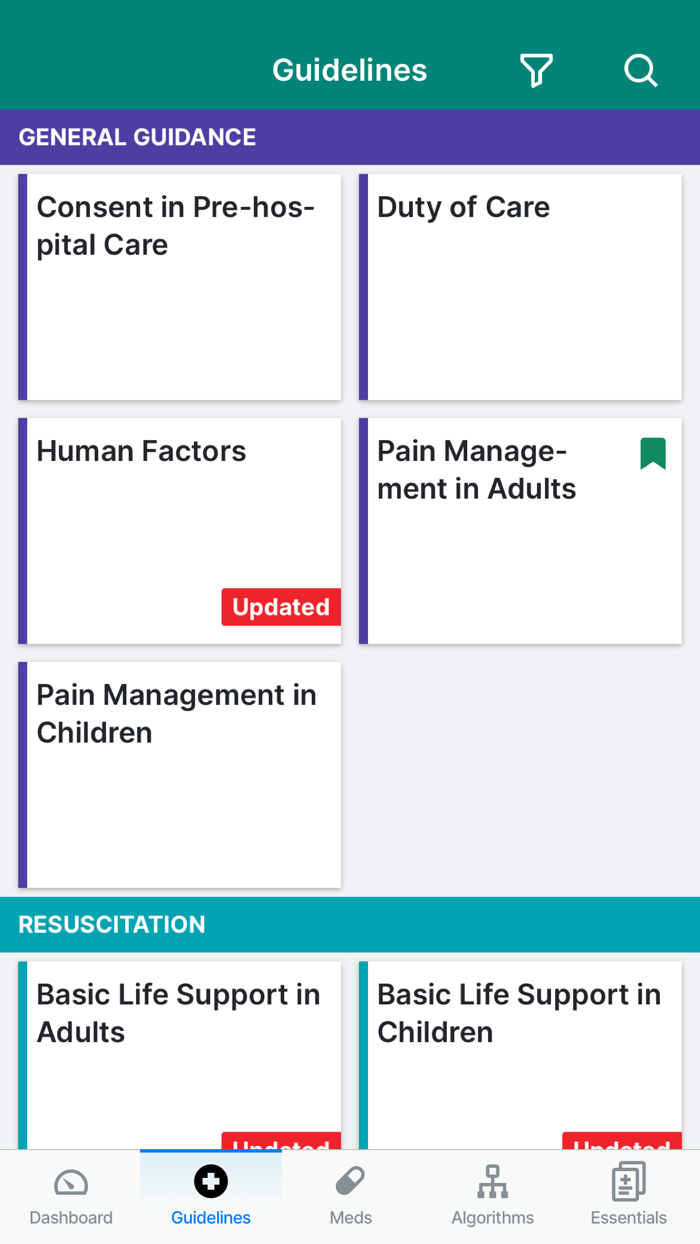Switch to the Algorithms tab label

point(492,1218)
